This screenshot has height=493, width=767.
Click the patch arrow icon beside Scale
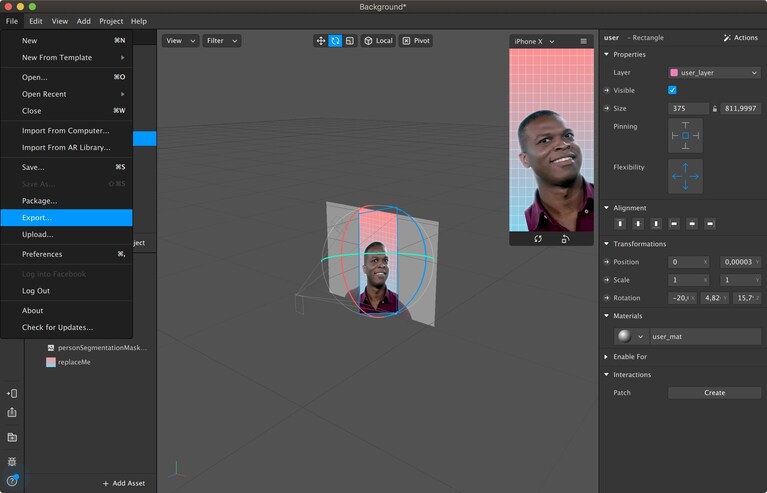pyautogui.click(x=607, y=280)
